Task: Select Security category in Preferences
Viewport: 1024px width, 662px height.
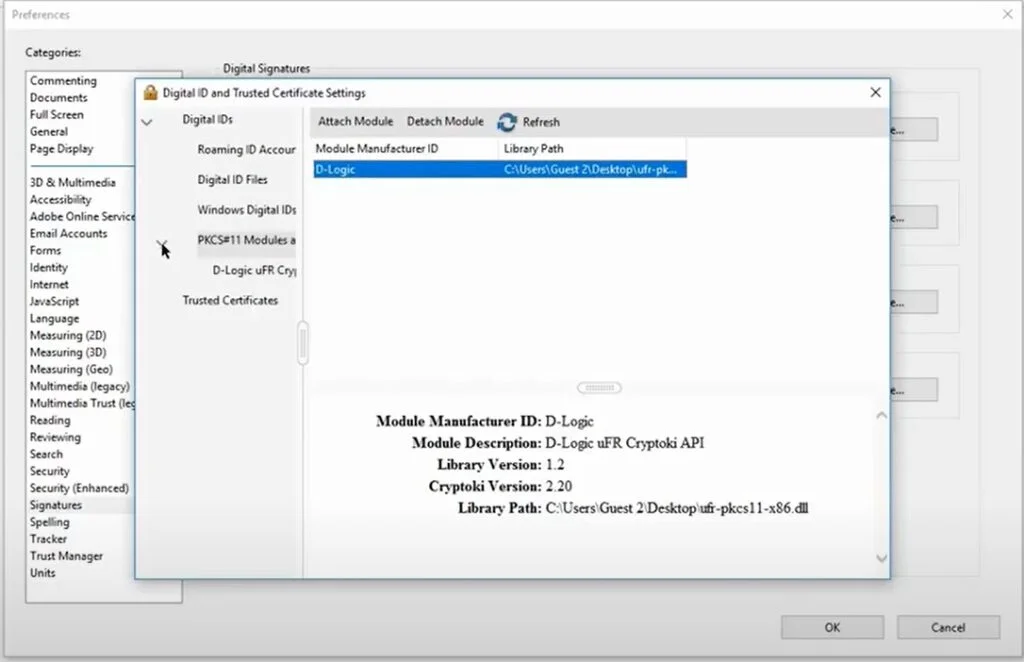Action: (49, 471)
